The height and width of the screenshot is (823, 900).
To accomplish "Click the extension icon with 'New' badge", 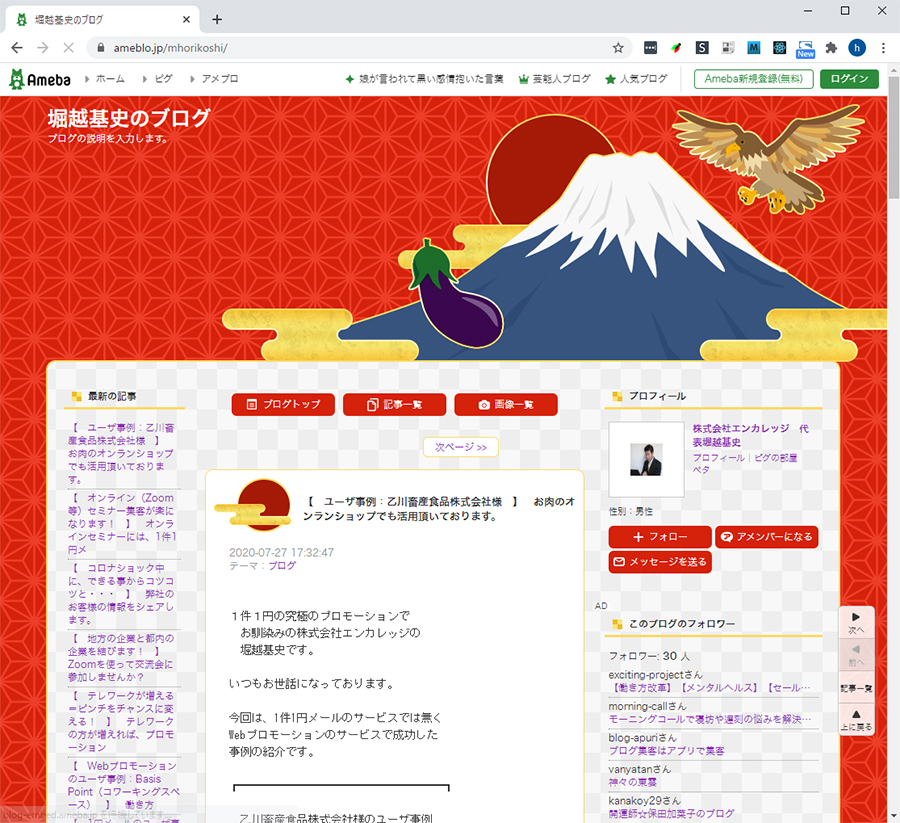I will point(805,49).
